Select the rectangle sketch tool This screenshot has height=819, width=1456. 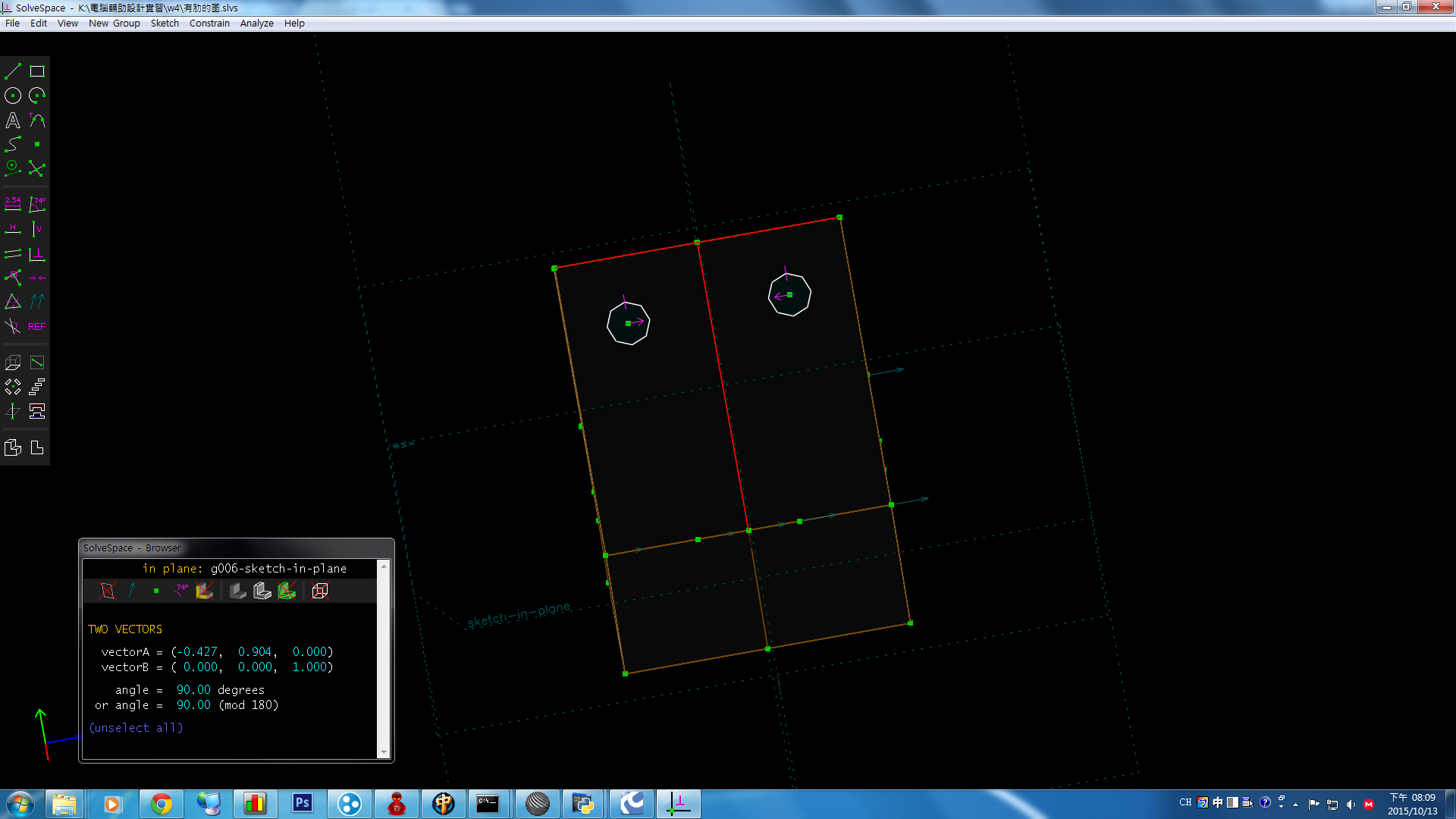click(37, 72)
